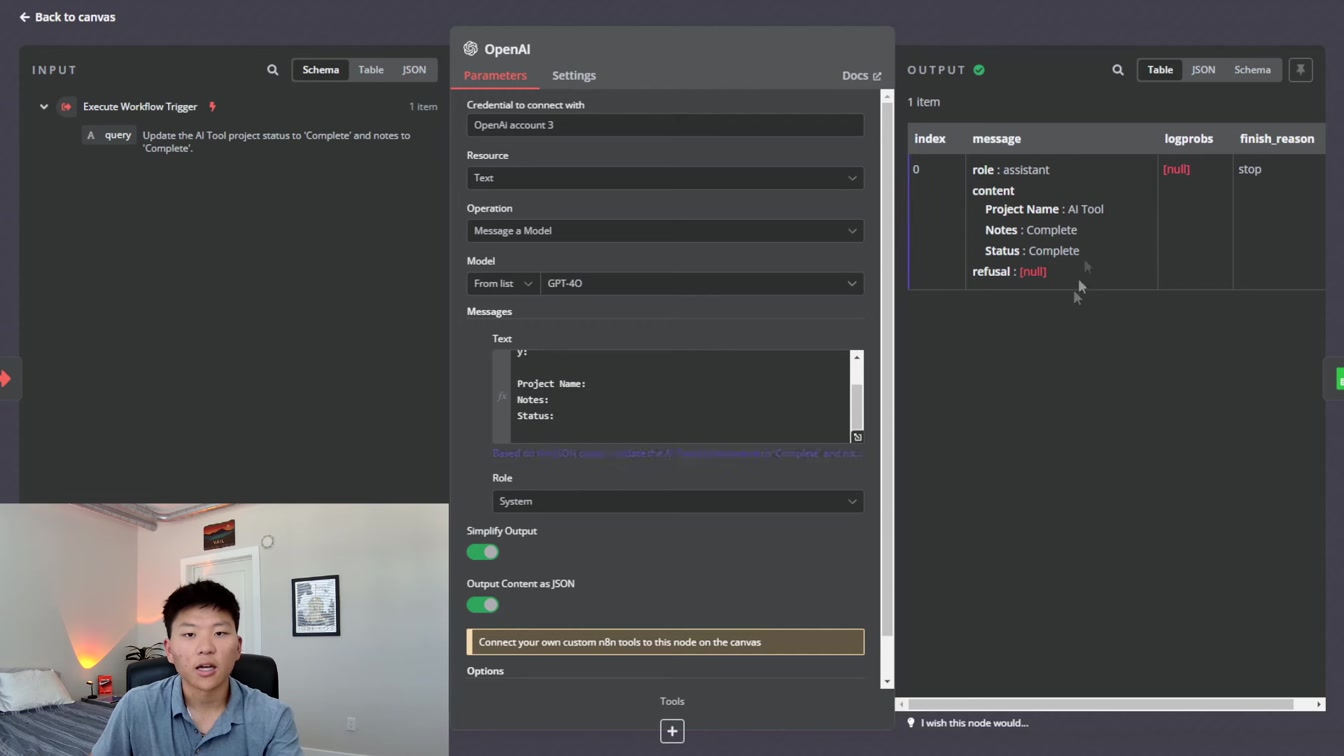The height and width of the screenshot is (756, 1344).
Task: Click the output horizontal scrollbar
Action: 1100,705
